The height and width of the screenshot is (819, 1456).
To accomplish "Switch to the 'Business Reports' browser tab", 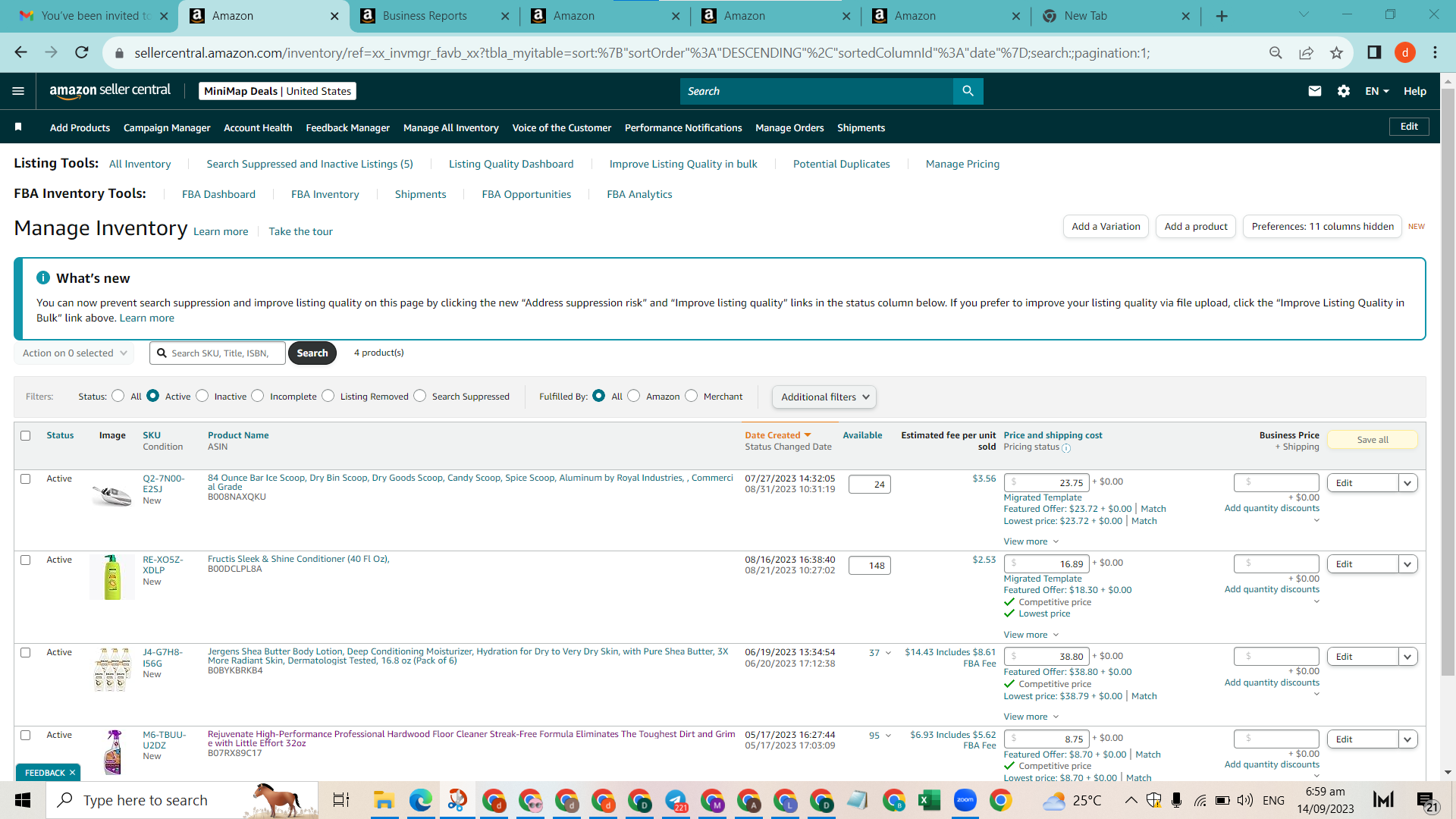I will tap(435, 16).
